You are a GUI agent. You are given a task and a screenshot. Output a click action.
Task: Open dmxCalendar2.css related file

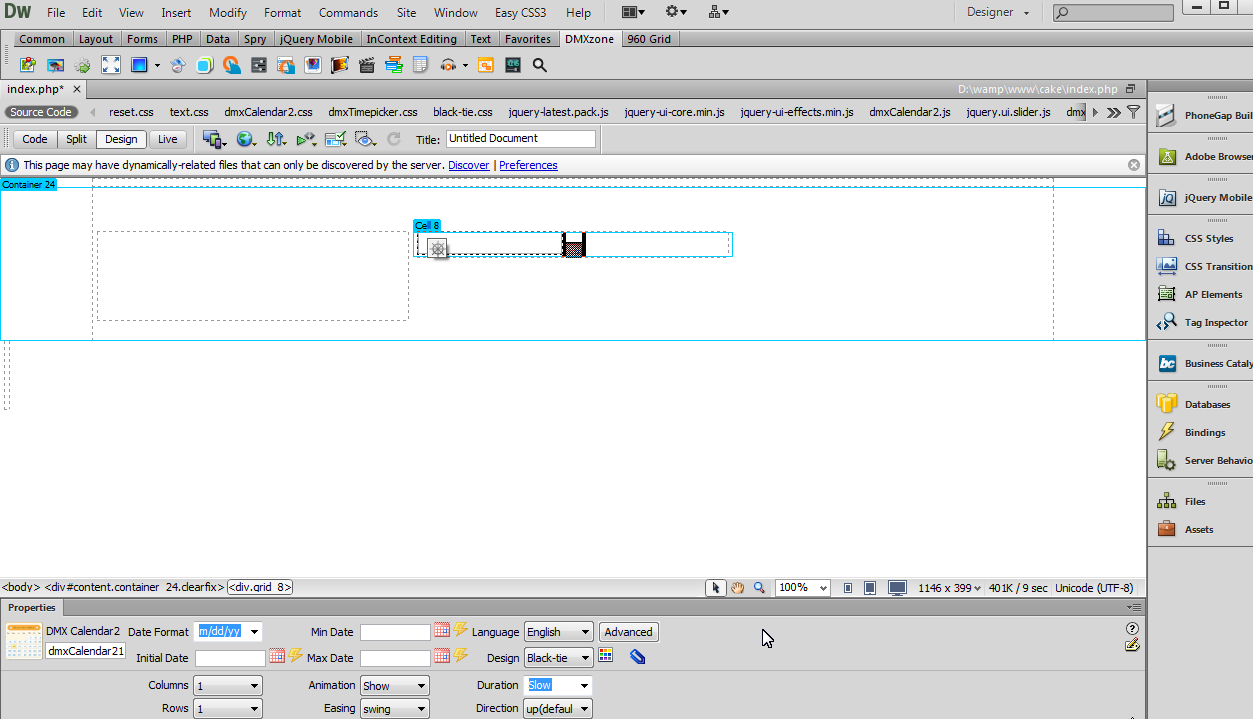268,112
